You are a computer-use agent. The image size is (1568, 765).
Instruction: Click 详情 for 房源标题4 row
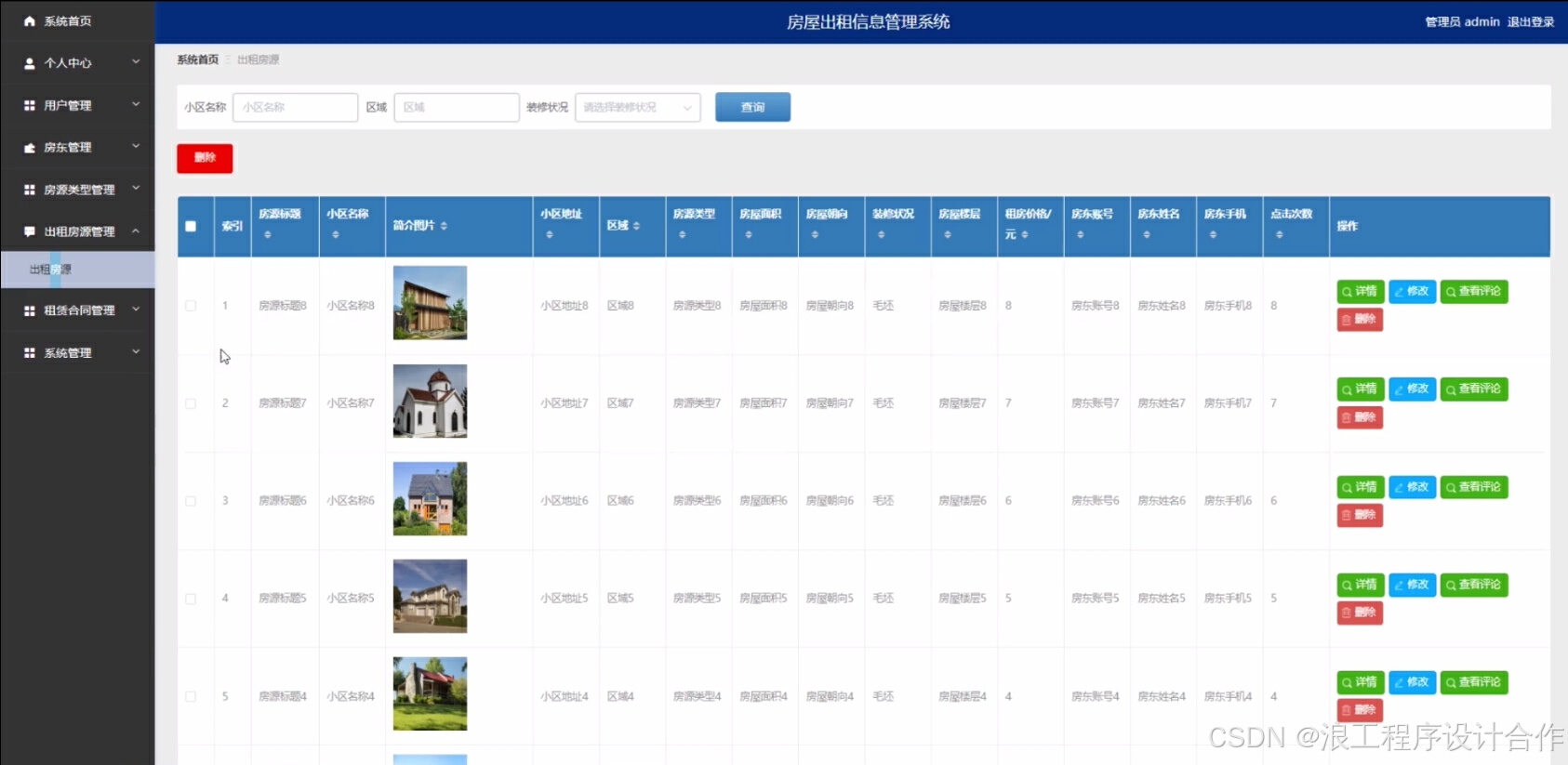[1361, 682]
